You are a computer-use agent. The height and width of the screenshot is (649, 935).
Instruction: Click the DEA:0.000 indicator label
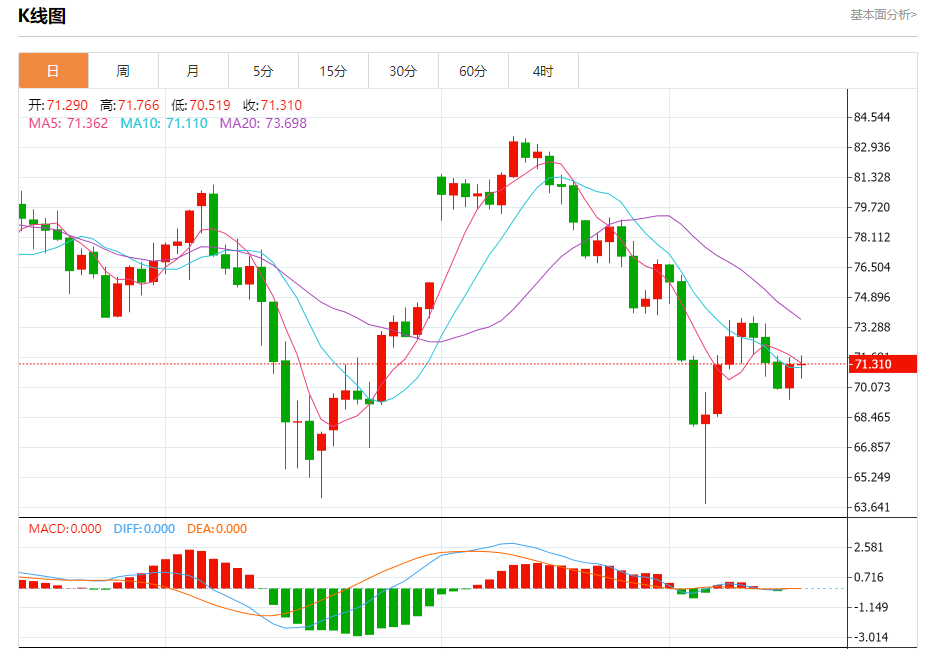click(217, 529)
